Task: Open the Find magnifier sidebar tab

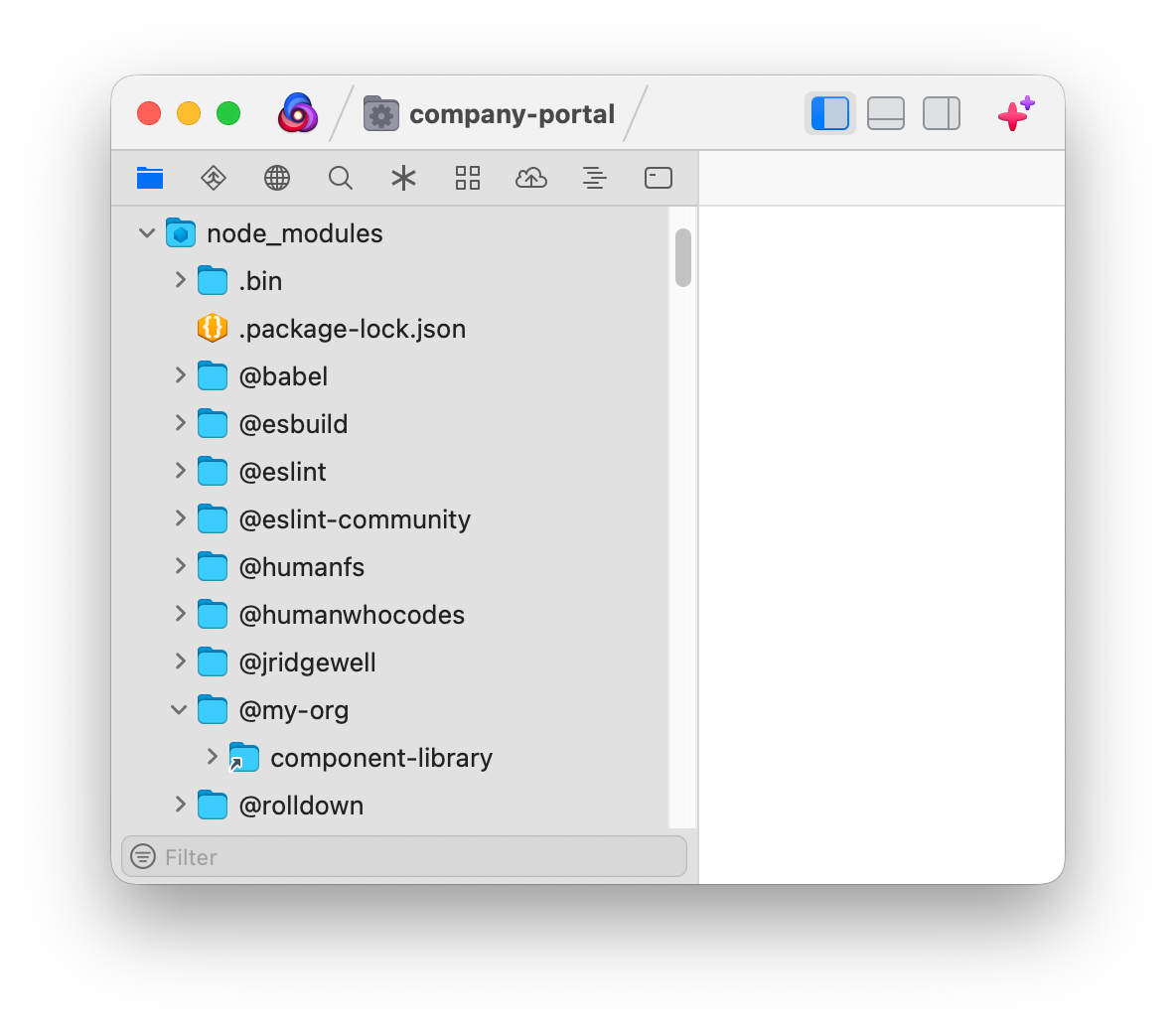Action: coord(341,178)
